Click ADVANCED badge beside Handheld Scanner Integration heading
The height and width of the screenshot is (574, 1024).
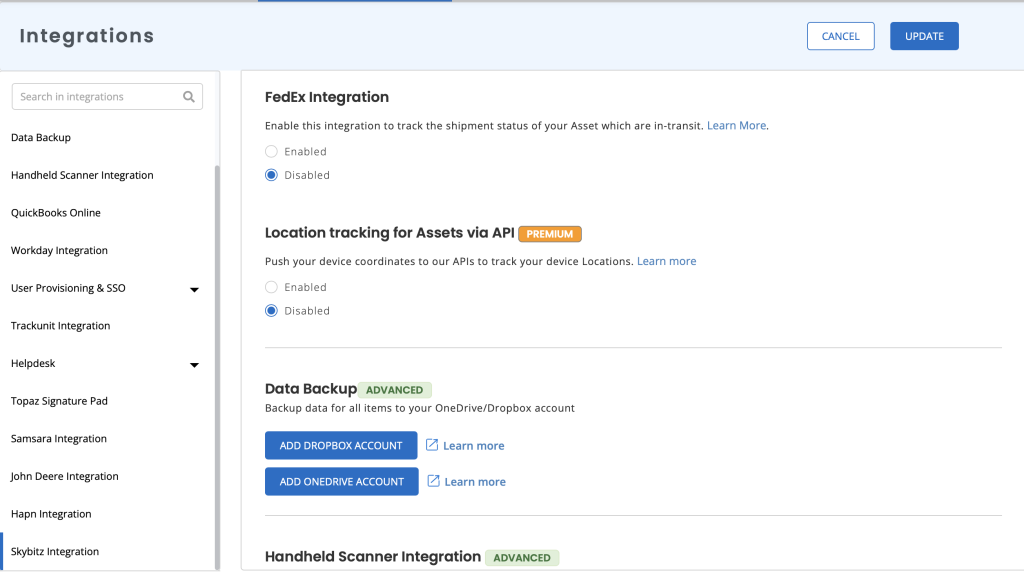522,558
